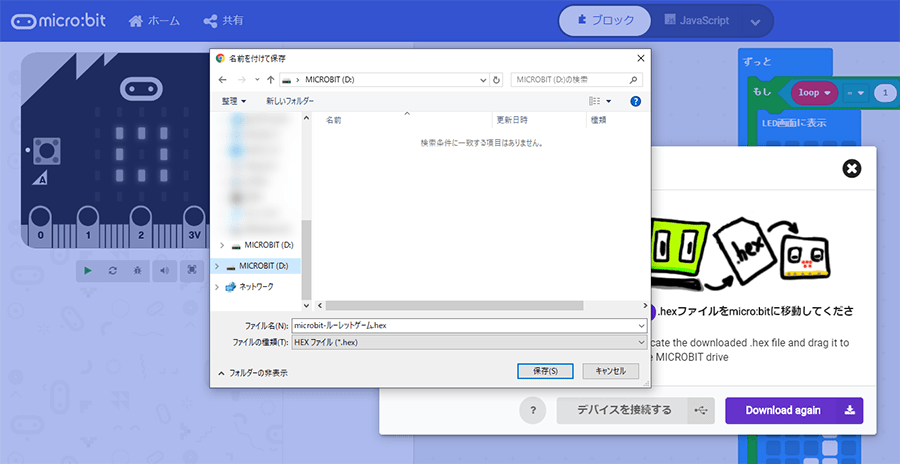The width and height of the screenshot is (900, 464).
Task: Open the blue help icon in dialog
Action: pyautogui.click(x=635, y=101)
